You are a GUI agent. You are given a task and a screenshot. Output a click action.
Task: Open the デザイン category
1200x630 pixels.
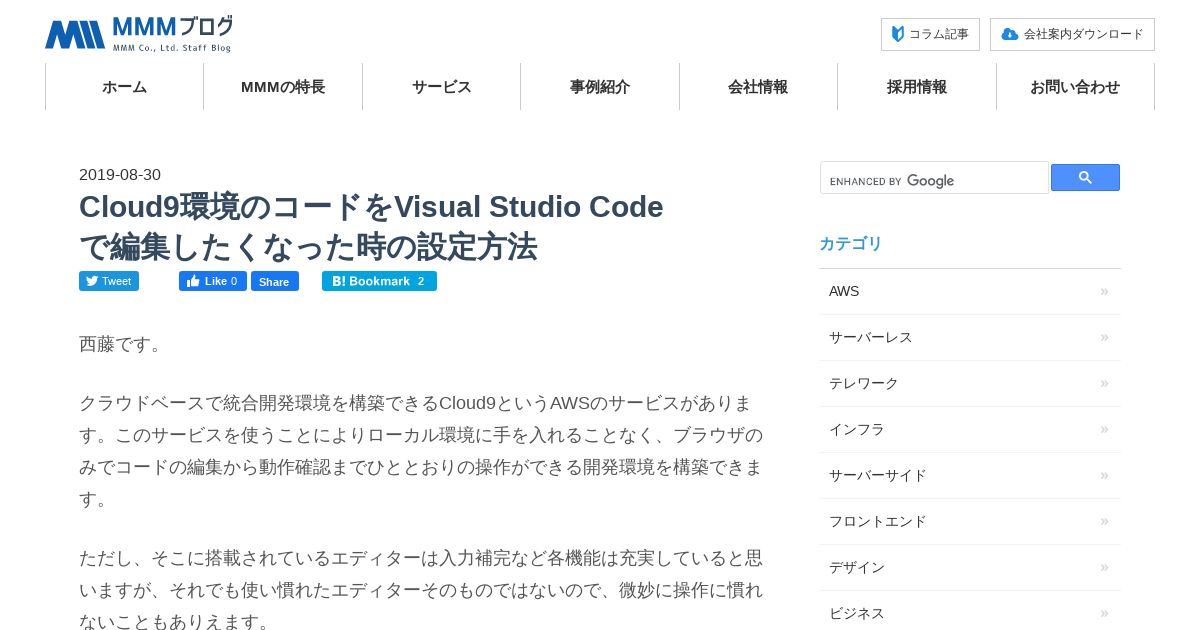click(970, 567)
